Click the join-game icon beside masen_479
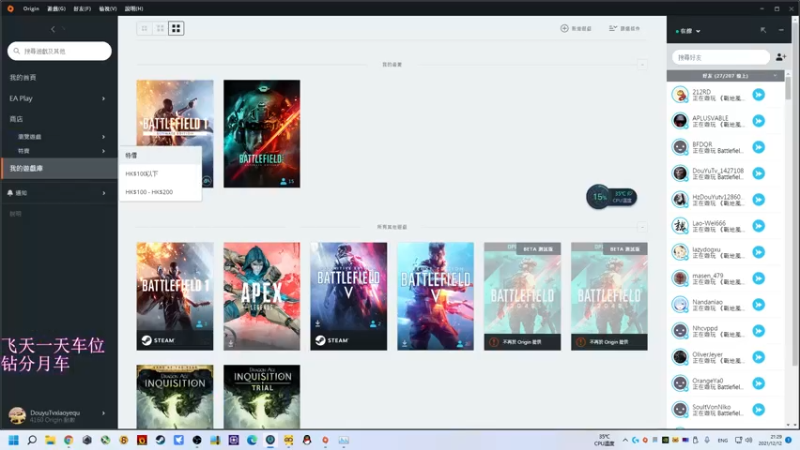This screenshot has height=450, width=800. (x=759, y=279)
